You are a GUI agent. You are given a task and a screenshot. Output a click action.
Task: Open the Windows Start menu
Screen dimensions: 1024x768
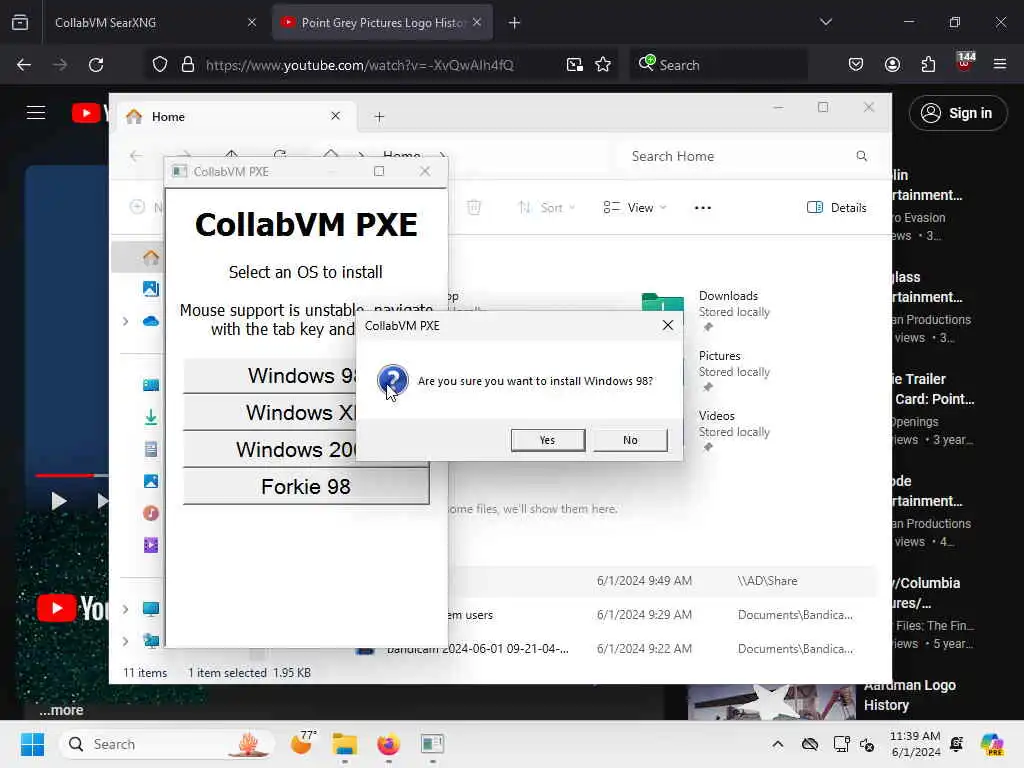click(x=32, y=744)
